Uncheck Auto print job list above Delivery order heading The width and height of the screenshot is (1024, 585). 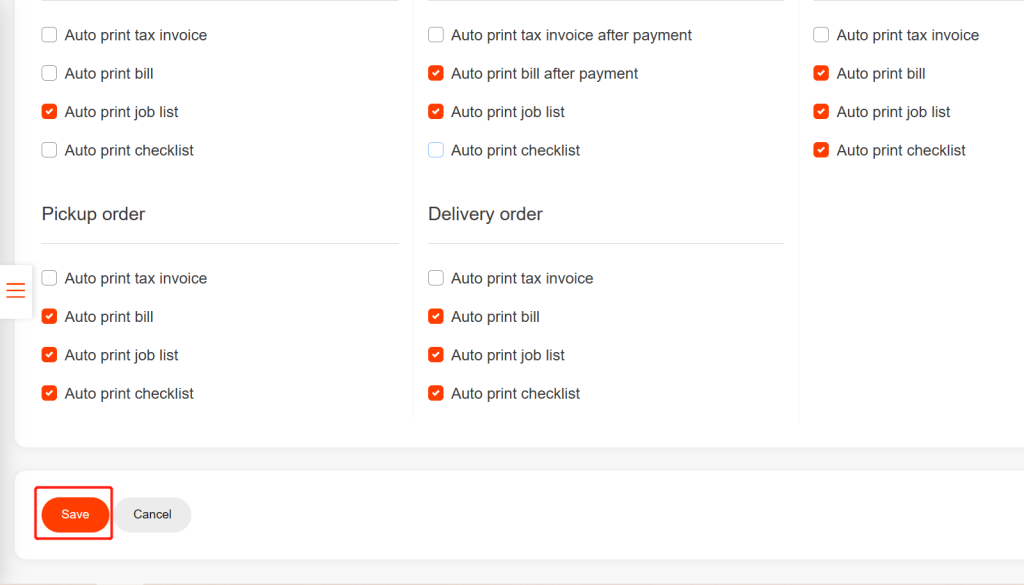click(436, 112)
